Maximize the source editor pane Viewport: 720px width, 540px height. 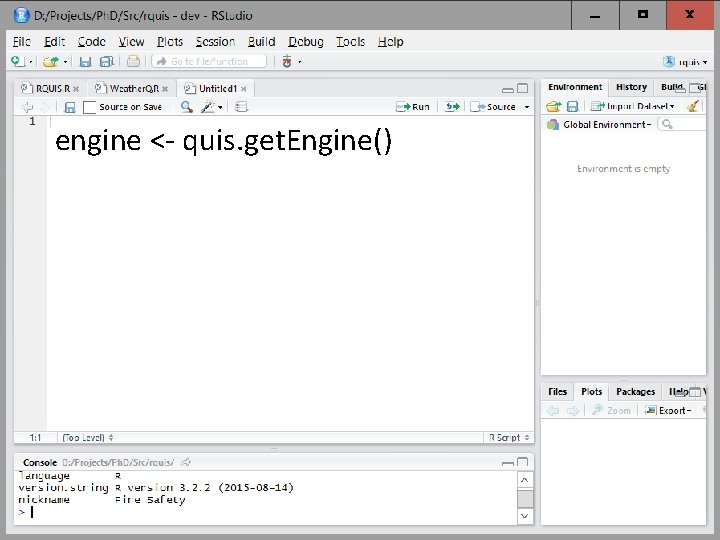point(523,88)
